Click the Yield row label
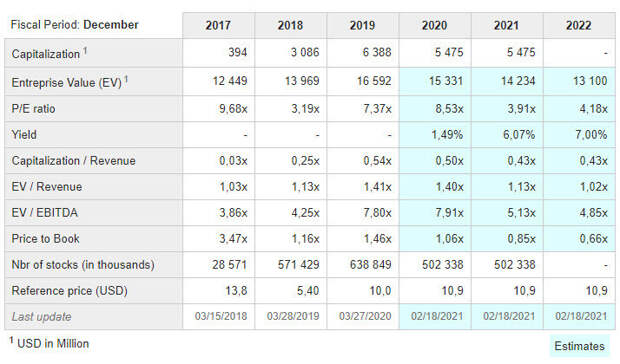620x364 pixels. point(24,135)
